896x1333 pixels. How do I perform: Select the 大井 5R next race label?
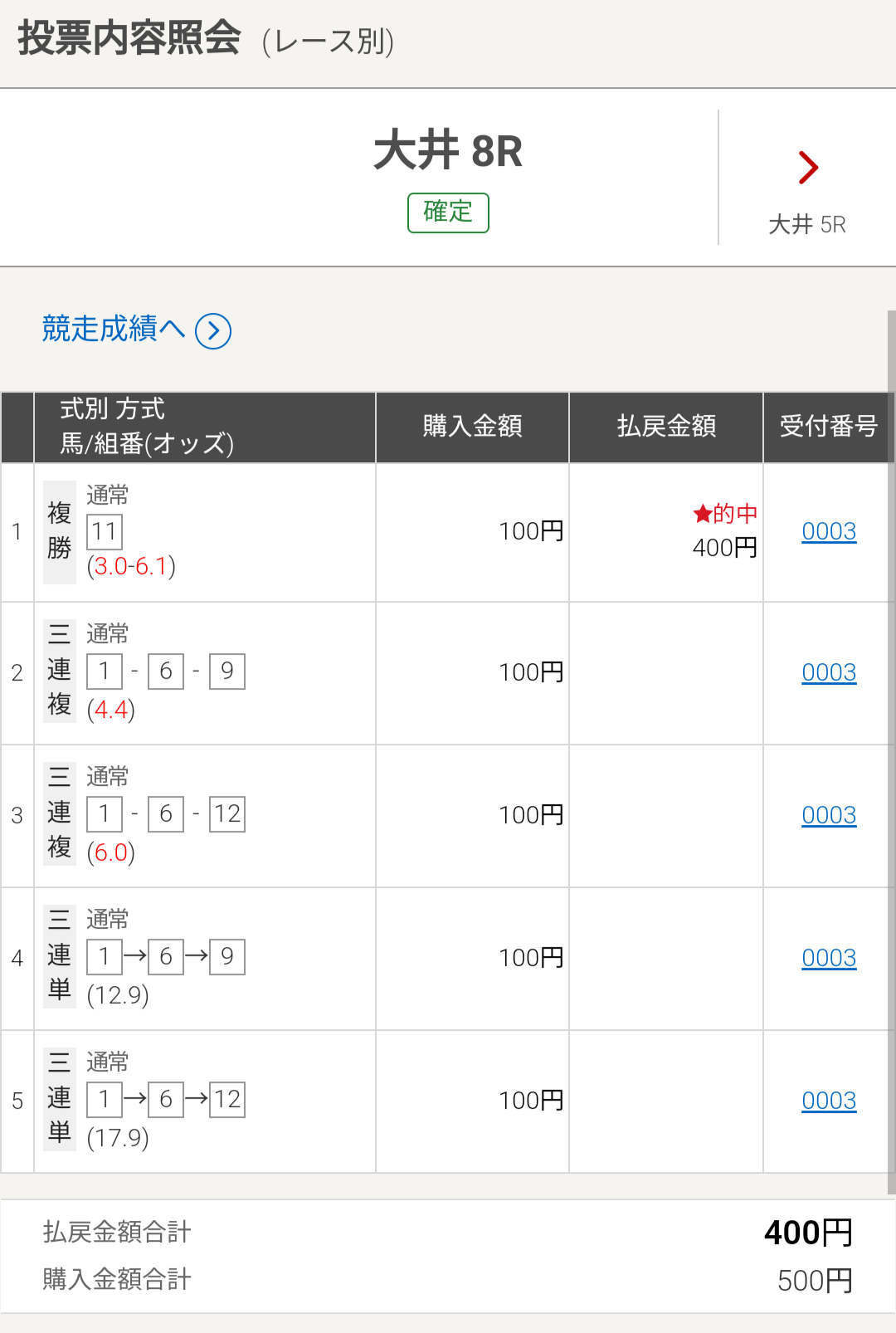tap(807, 224)
